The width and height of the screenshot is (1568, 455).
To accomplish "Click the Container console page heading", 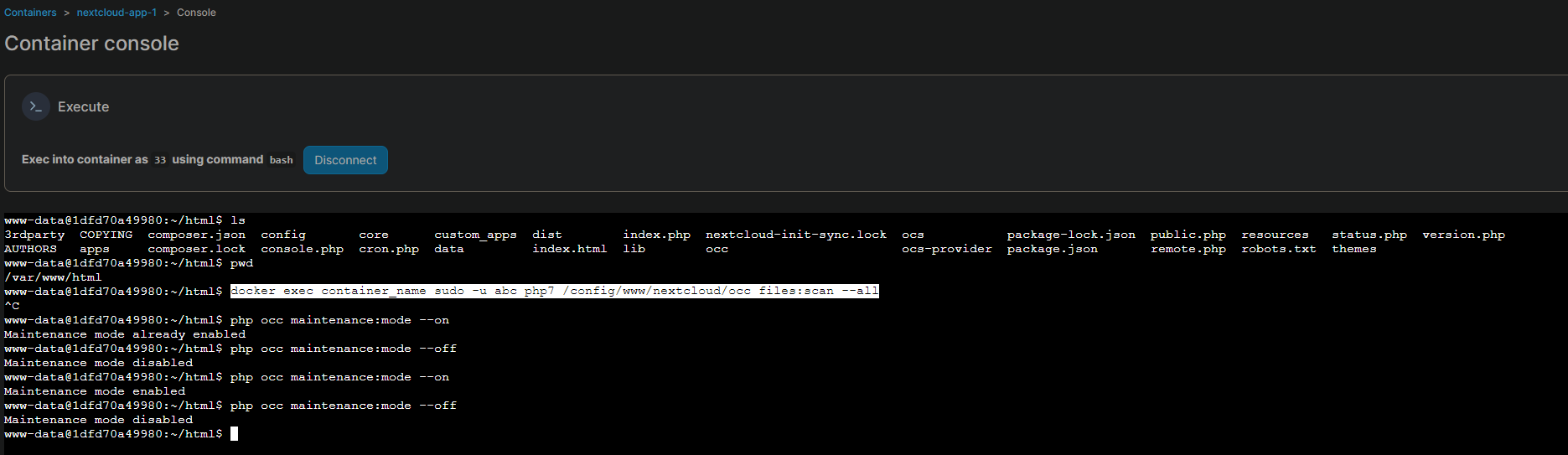I will pos(91,44).
